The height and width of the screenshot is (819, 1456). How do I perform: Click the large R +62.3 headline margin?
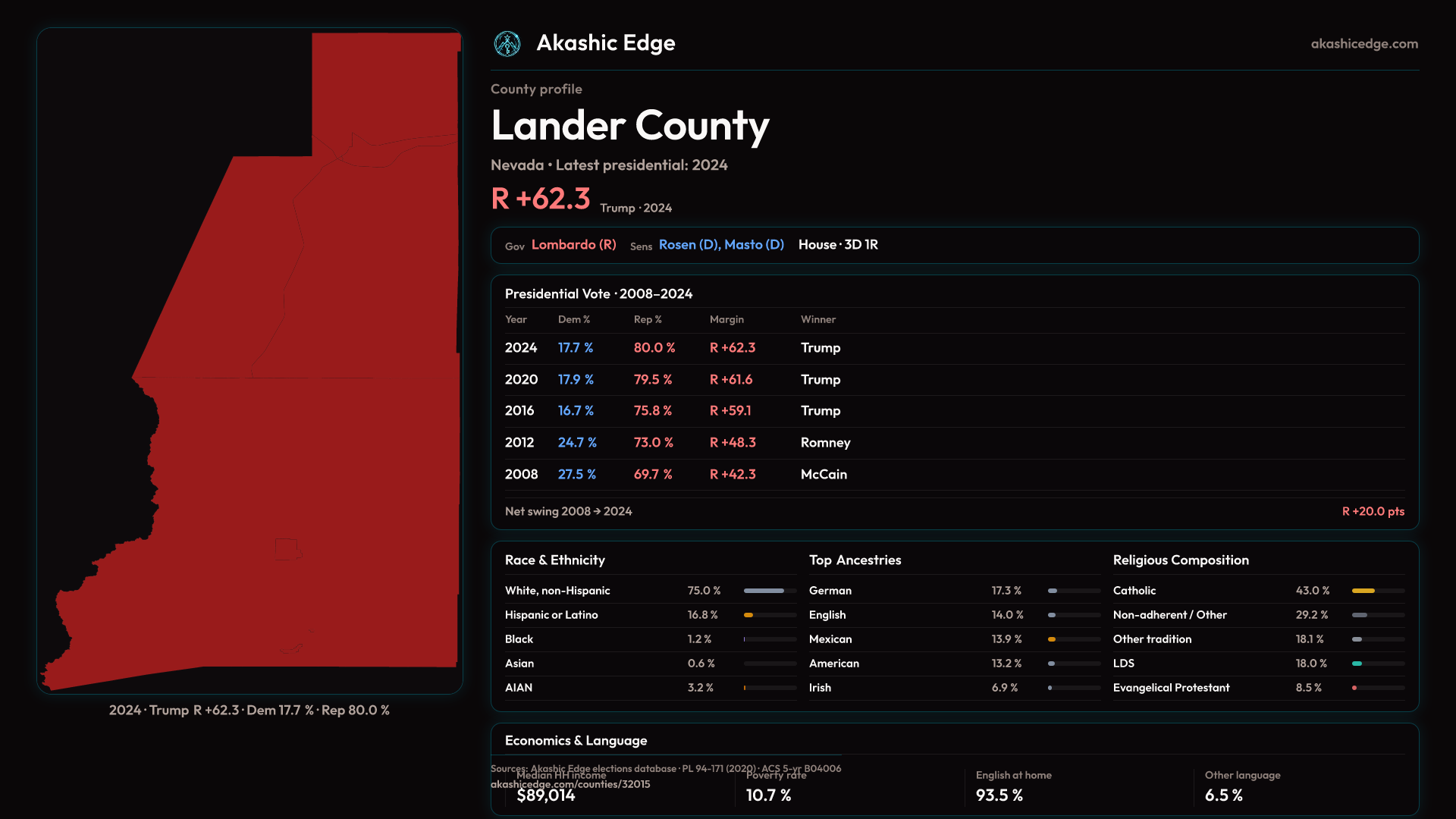click(540, 199)
